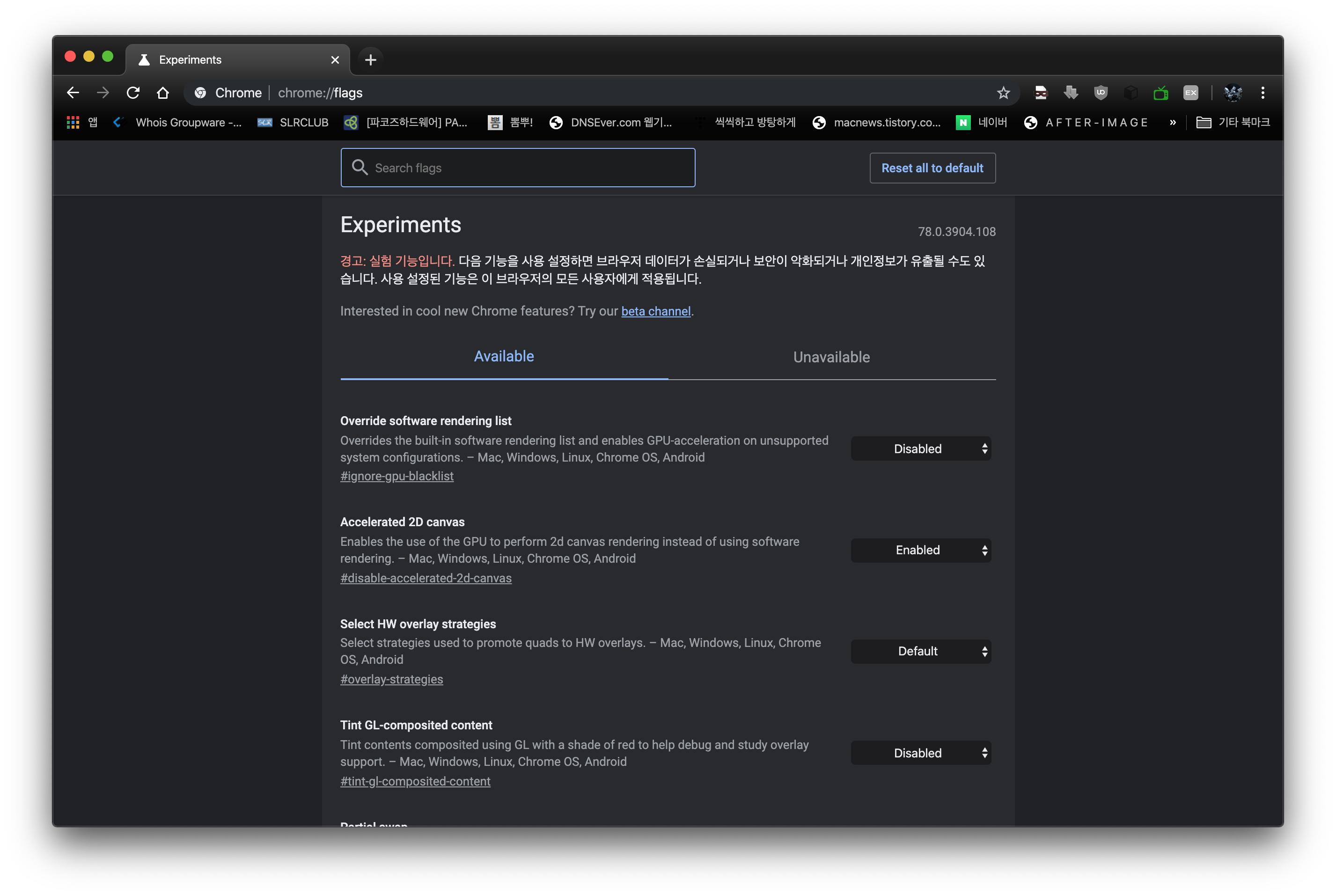This screenshot has width=1336, height=896.
Task: Open a new tab with plus button
Action: point(370,60)
